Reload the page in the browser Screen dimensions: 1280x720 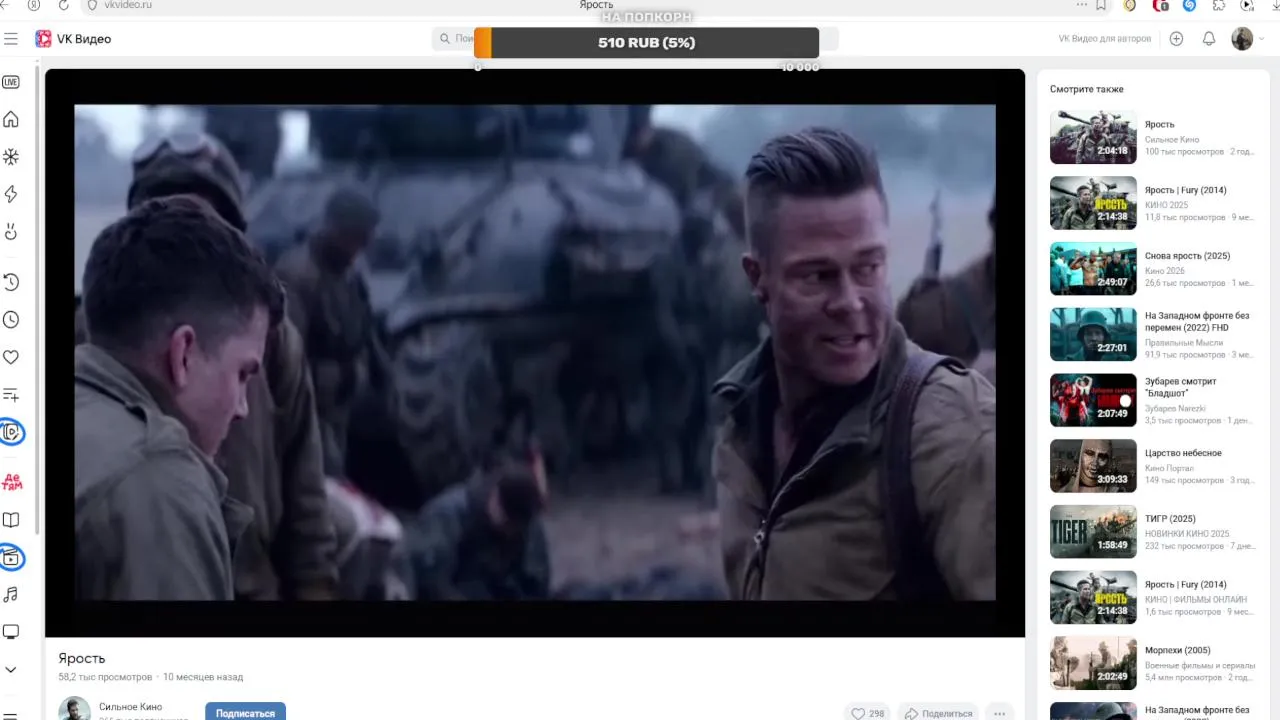(x=64, y=5)
